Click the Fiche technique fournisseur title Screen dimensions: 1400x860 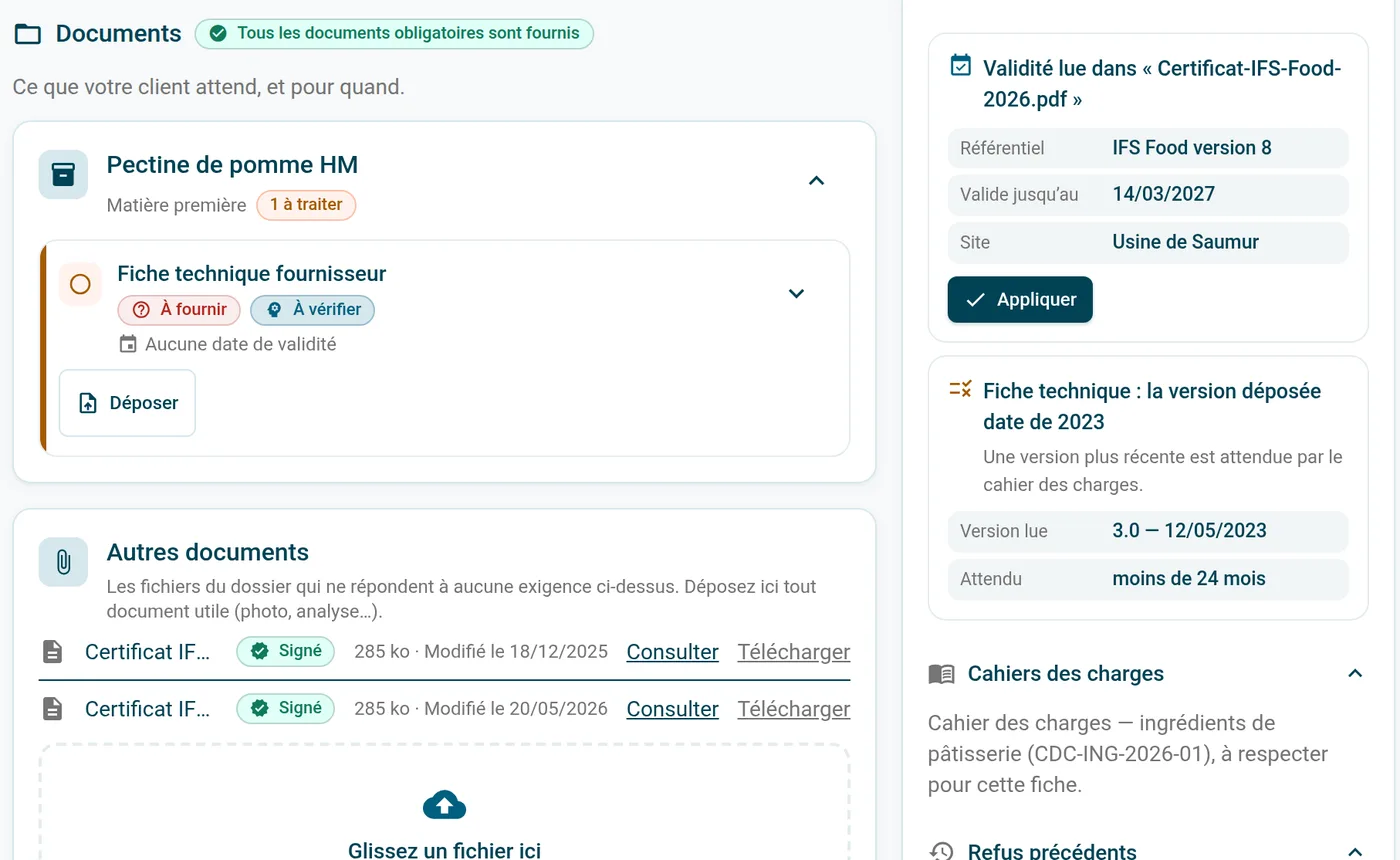pyautogui.click(x=252, y=274)
